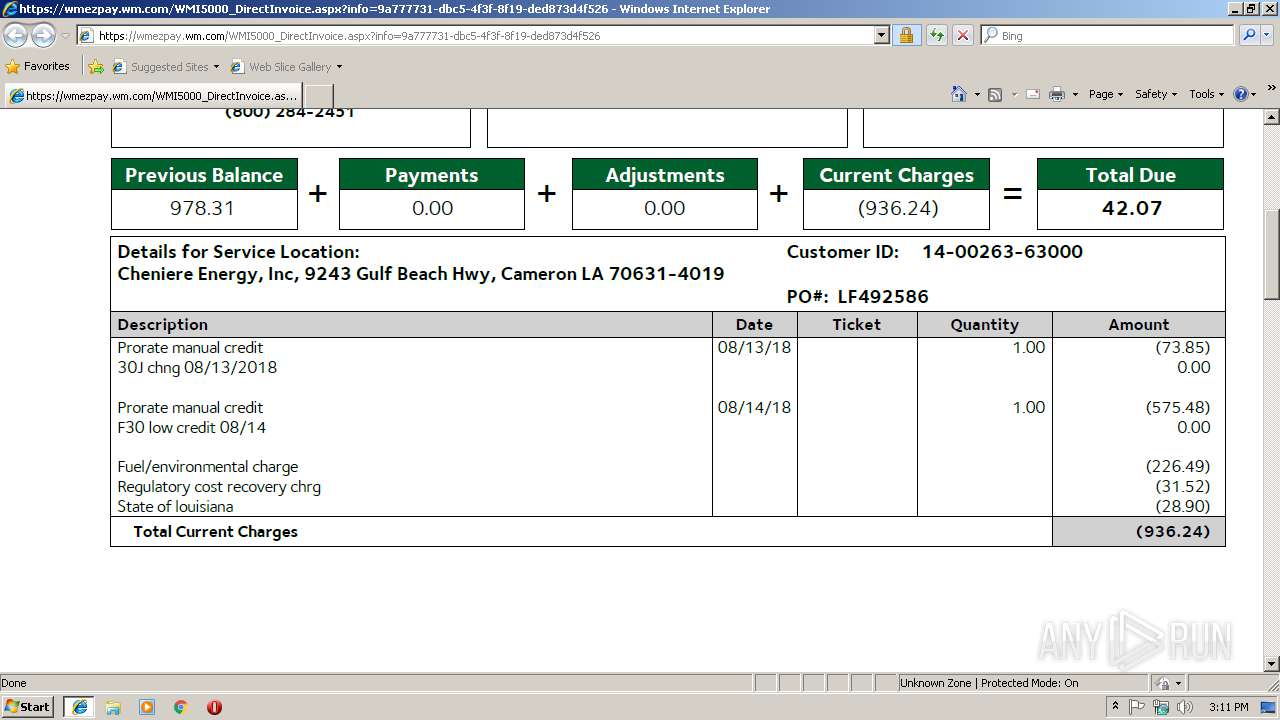Viewport: 1280px width, 720px height.
Task: Click the Action Center flag tray icon
Action: [1138, 707]
